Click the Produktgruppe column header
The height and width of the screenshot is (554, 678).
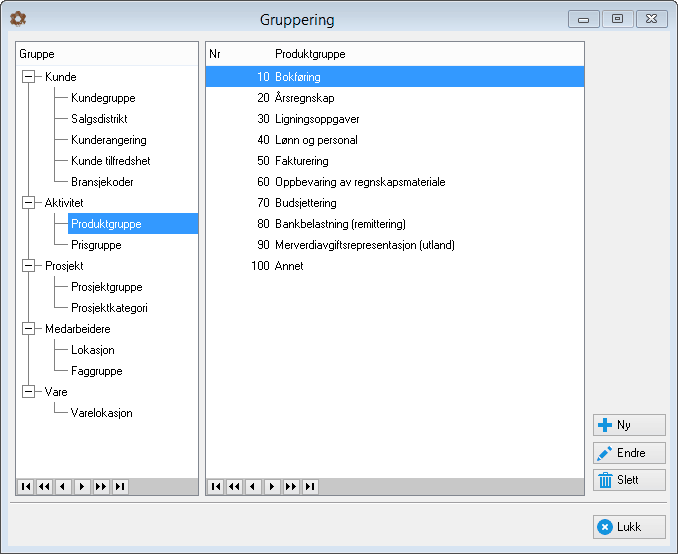(x=428, y=54)
